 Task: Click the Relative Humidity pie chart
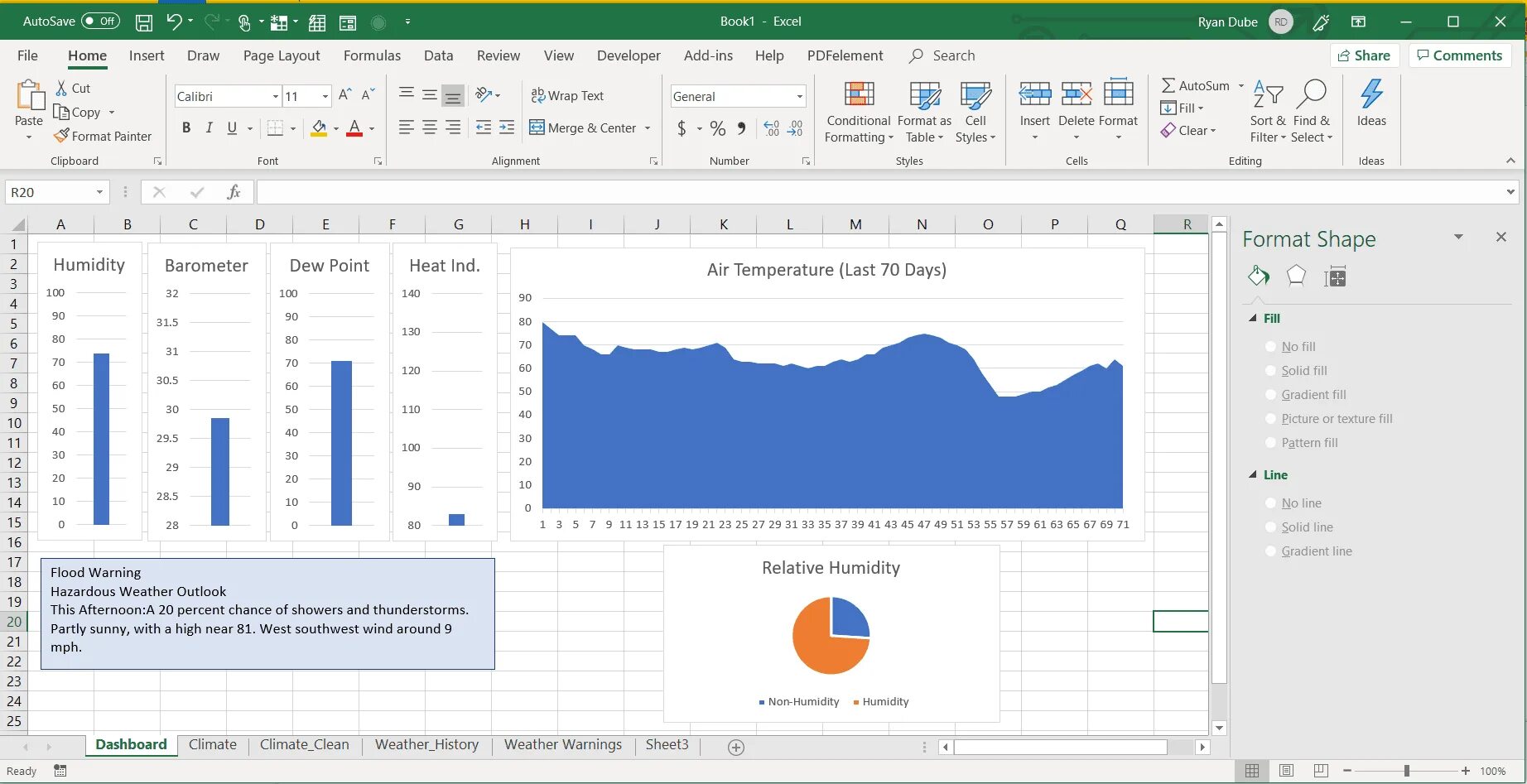(x=831, y=636)
